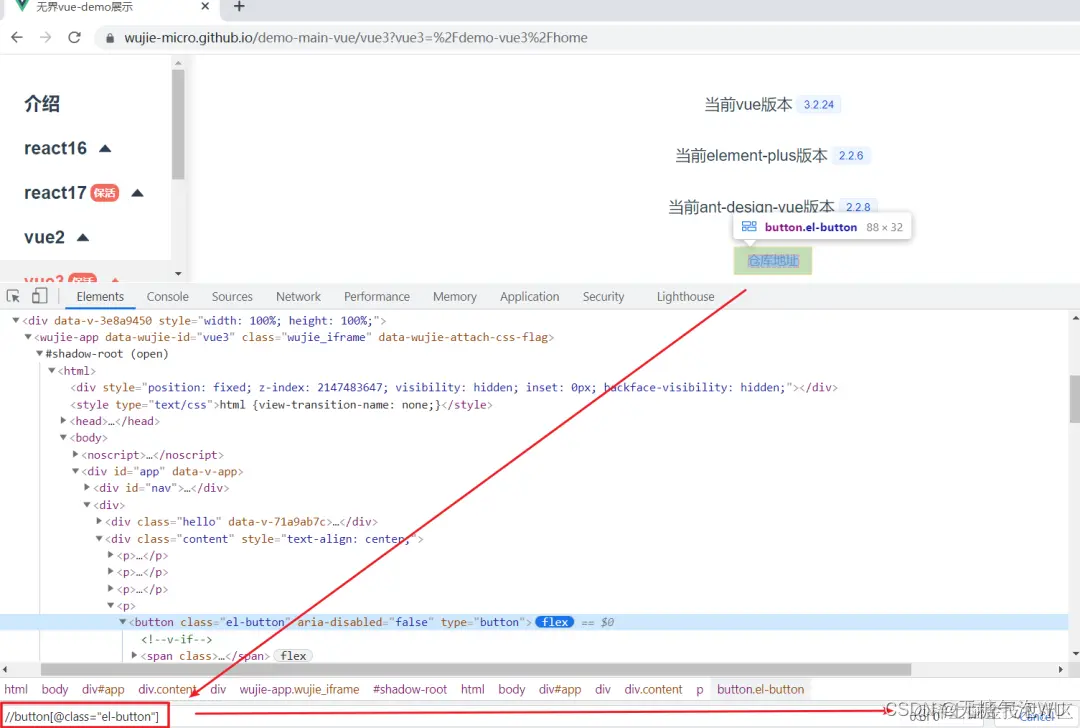Click the flex badge on span node

click(x=293, y=656)
